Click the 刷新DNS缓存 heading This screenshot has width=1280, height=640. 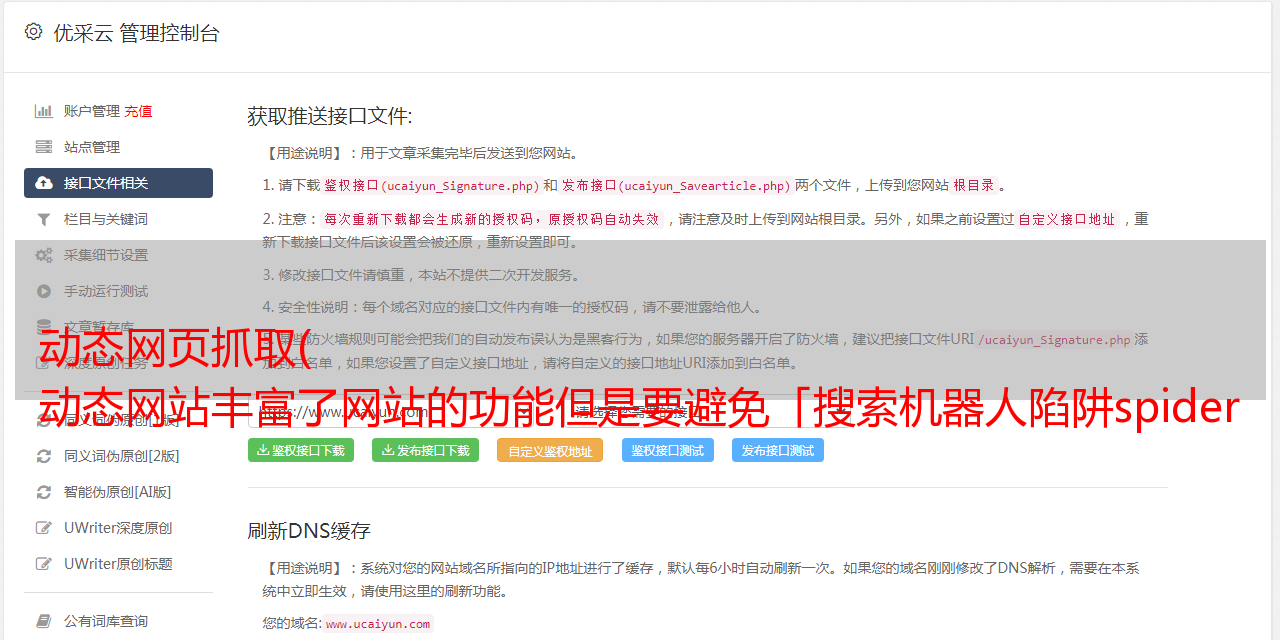click(310, 531)
